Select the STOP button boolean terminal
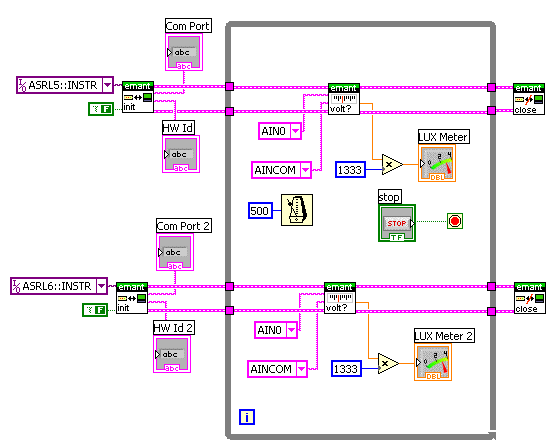The height and width of the screenshot is (446, 554). click(x=397, y=223)
